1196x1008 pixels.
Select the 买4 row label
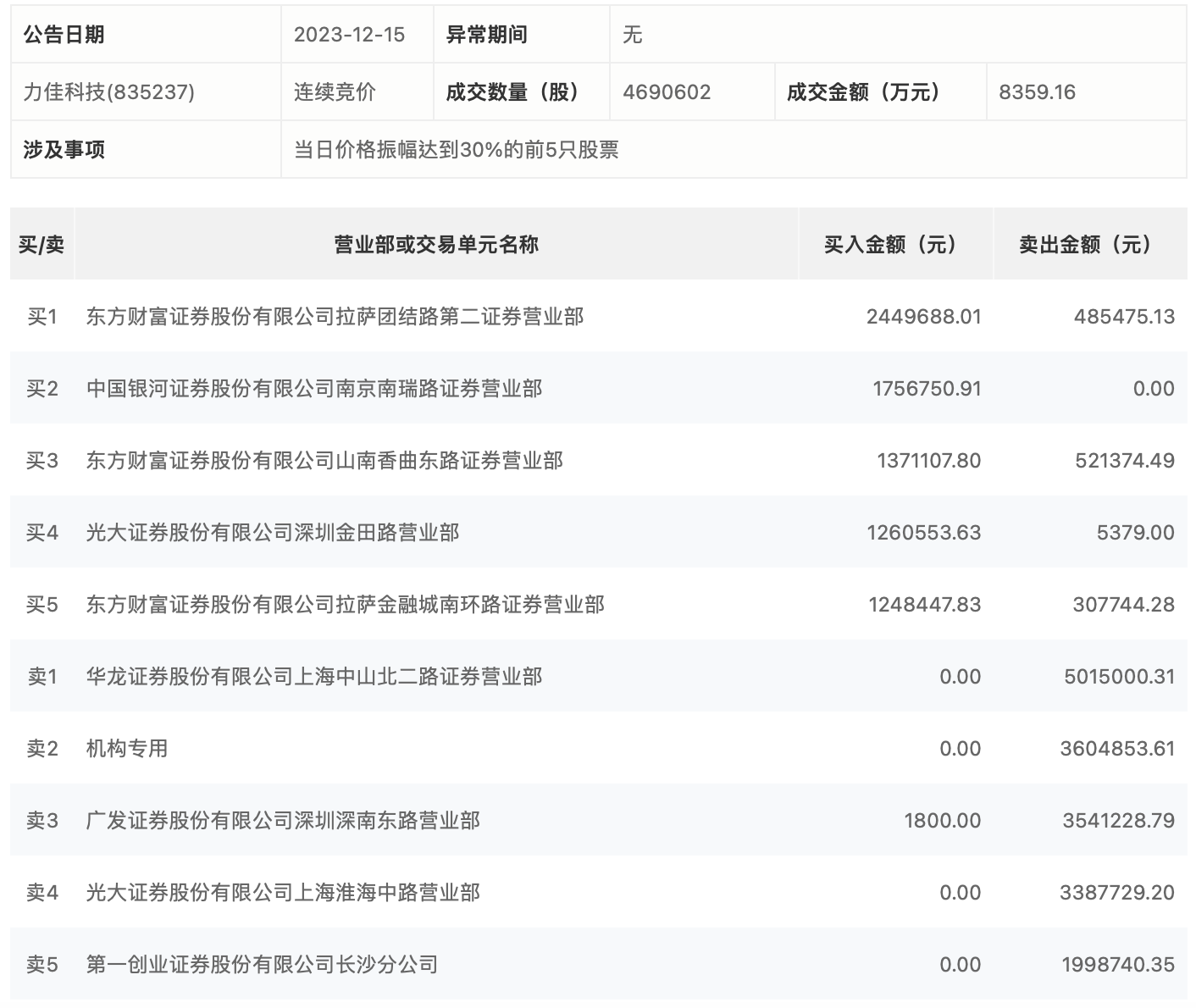coord(42,533)
